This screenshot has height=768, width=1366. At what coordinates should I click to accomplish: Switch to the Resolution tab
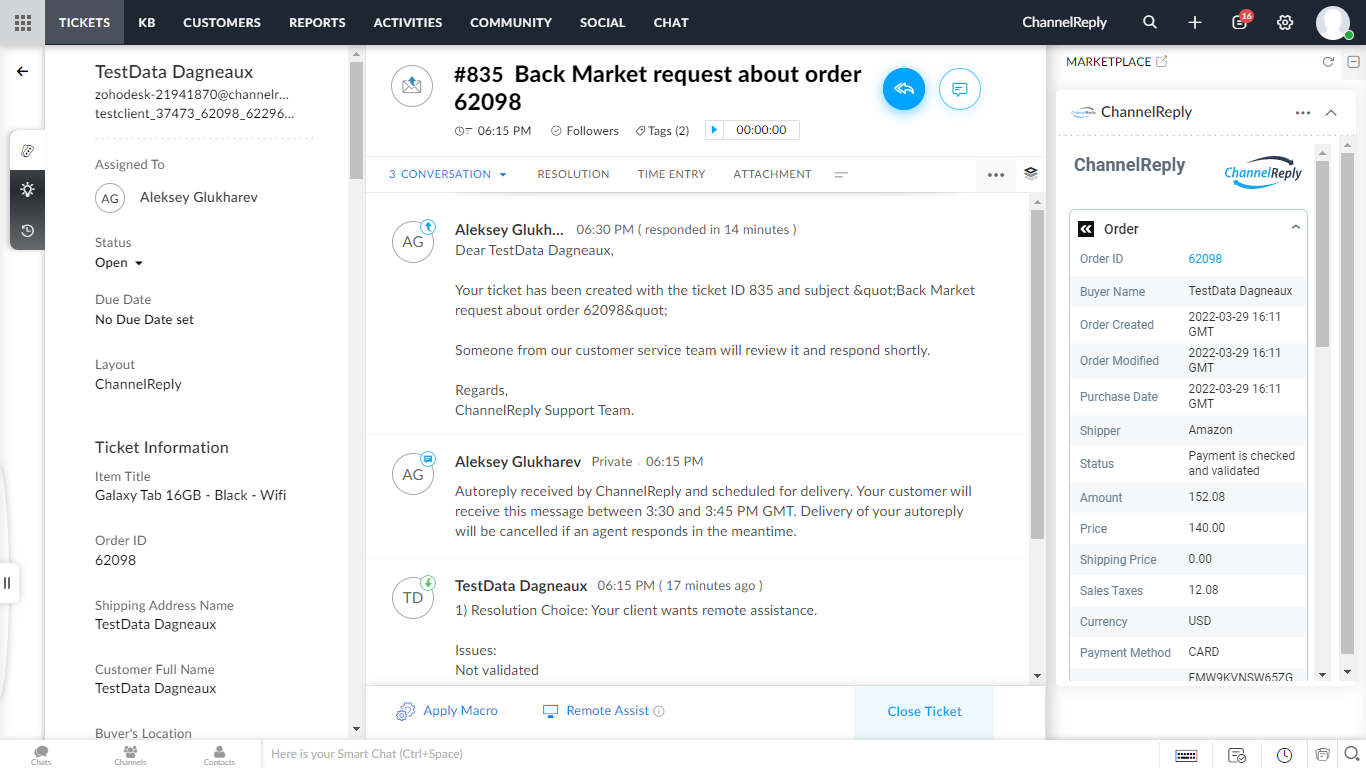pyautogui.click(x=573, y=174)
